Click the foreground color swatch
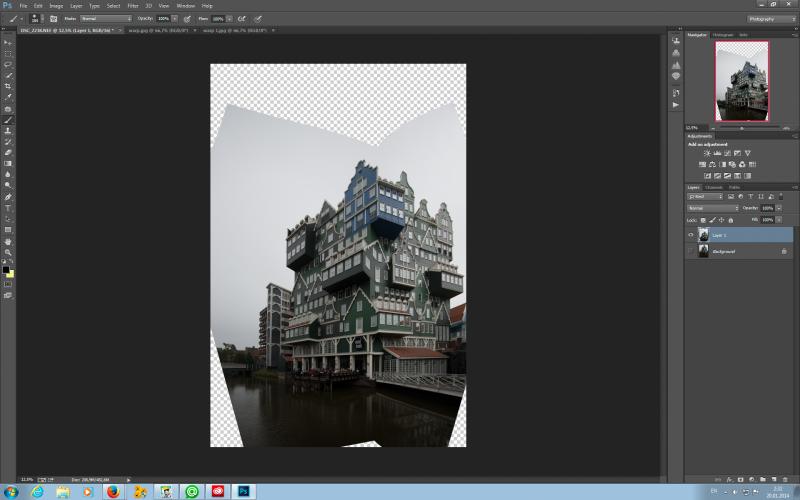 [6, 269]
